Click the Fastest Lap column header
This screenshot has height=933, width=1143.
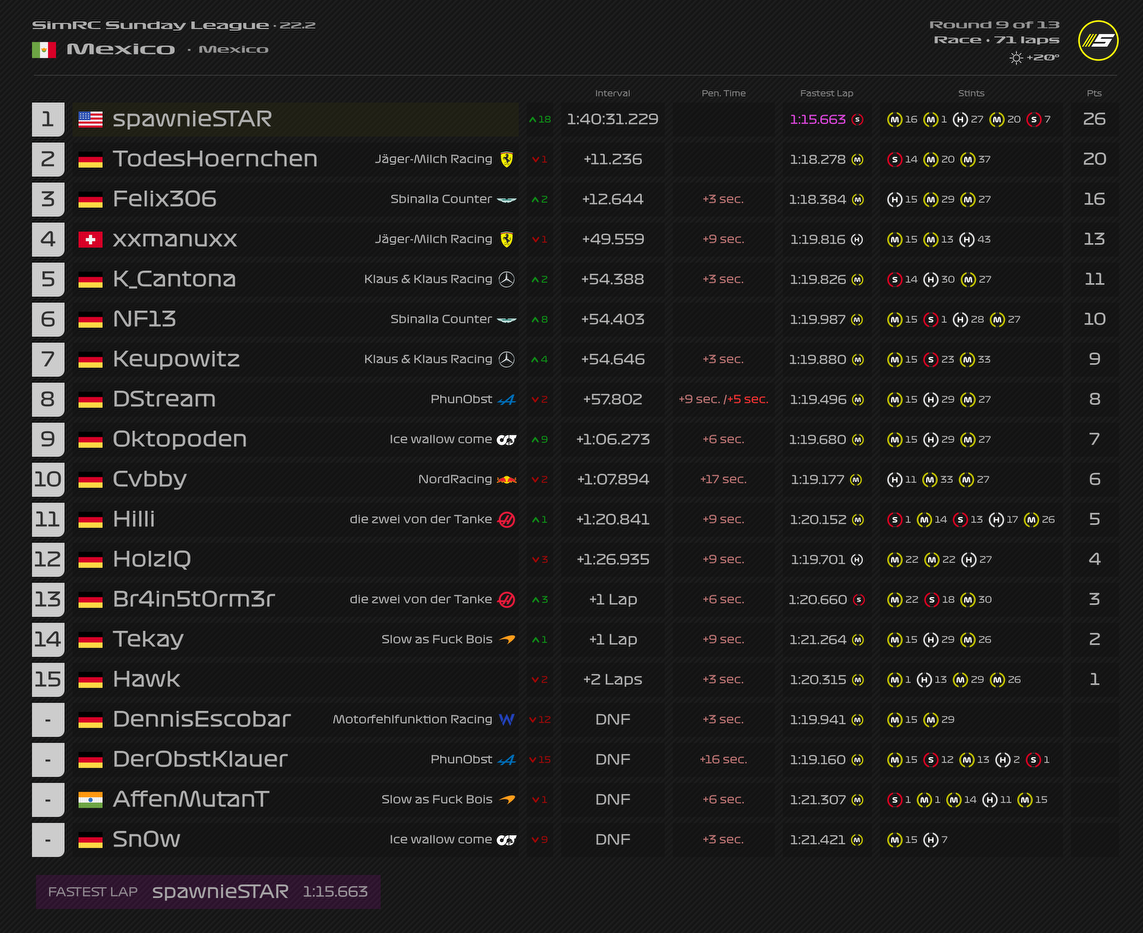point(826,93)
